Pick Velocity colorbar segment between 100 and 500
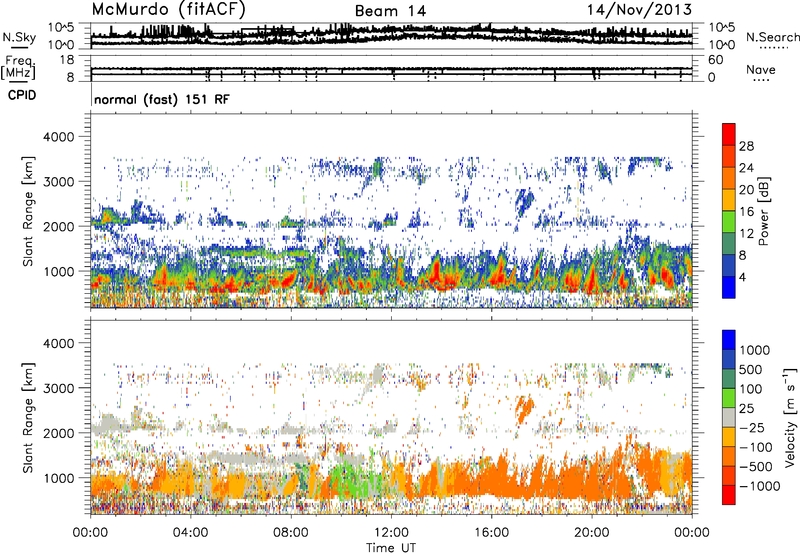The height and width of the screenshot is (554, 800). (729, 379)
